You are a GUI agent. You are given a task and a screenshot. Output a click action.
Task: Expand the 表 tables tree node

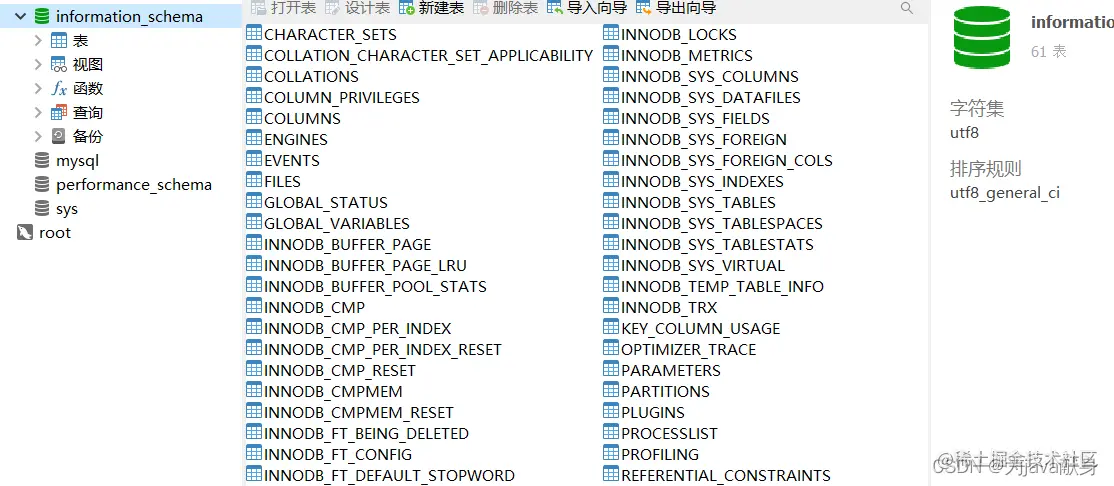pyautogui.click(x=38, y=40)
